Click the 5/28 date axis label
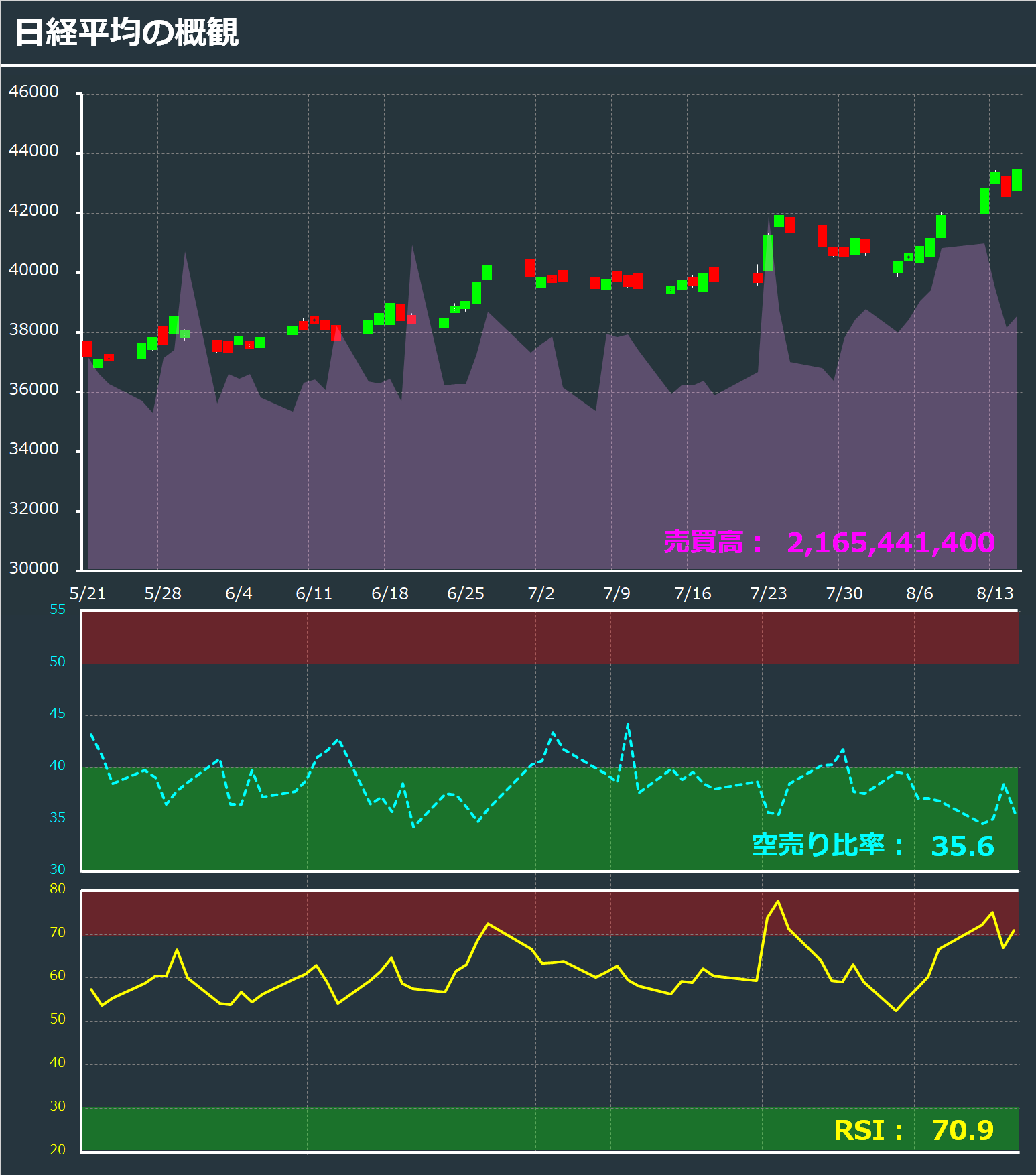The image size is (1036, 1175). (x=163, y=593)
